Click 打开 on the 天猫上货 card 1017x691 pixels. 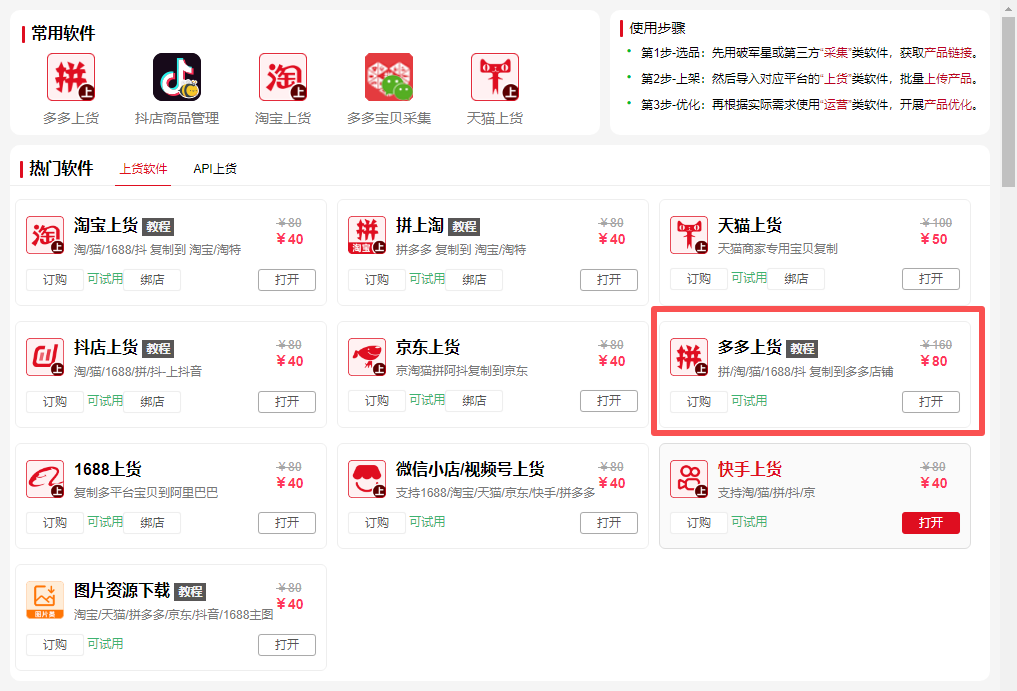click(931, 278)
